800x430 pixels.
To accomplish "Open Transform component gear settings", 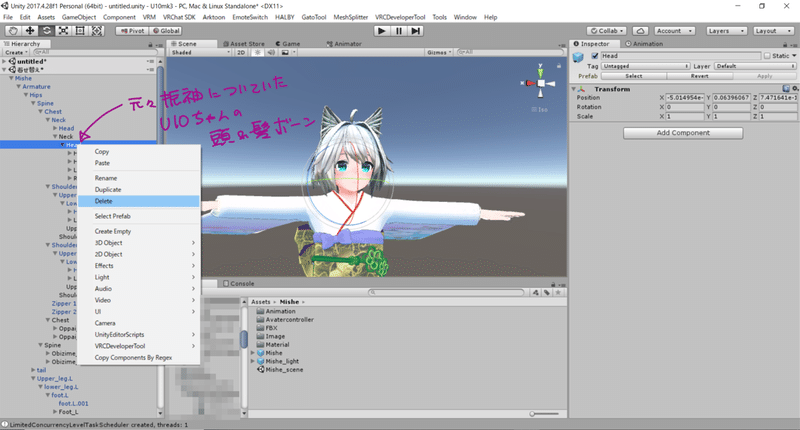I will [795, 89].
